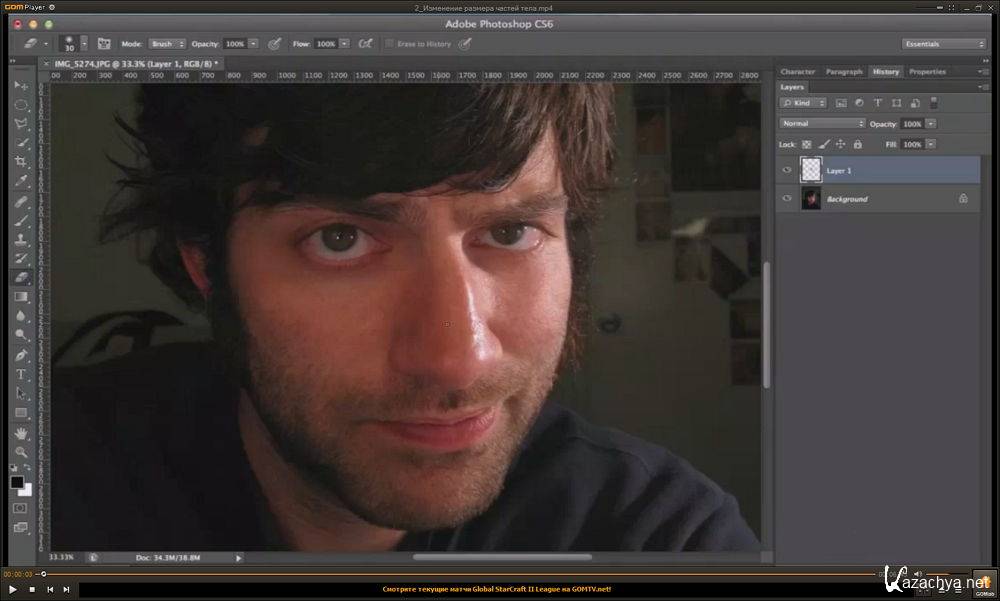
Task: Select the Clone Stamp tool
Action: [20, 239]
